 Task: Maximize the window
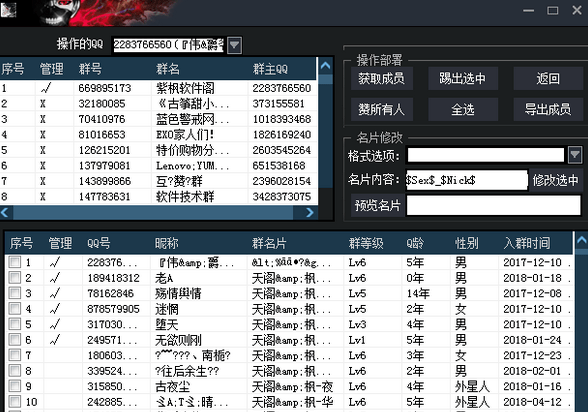pyautogui.click(x=552, y=10)
